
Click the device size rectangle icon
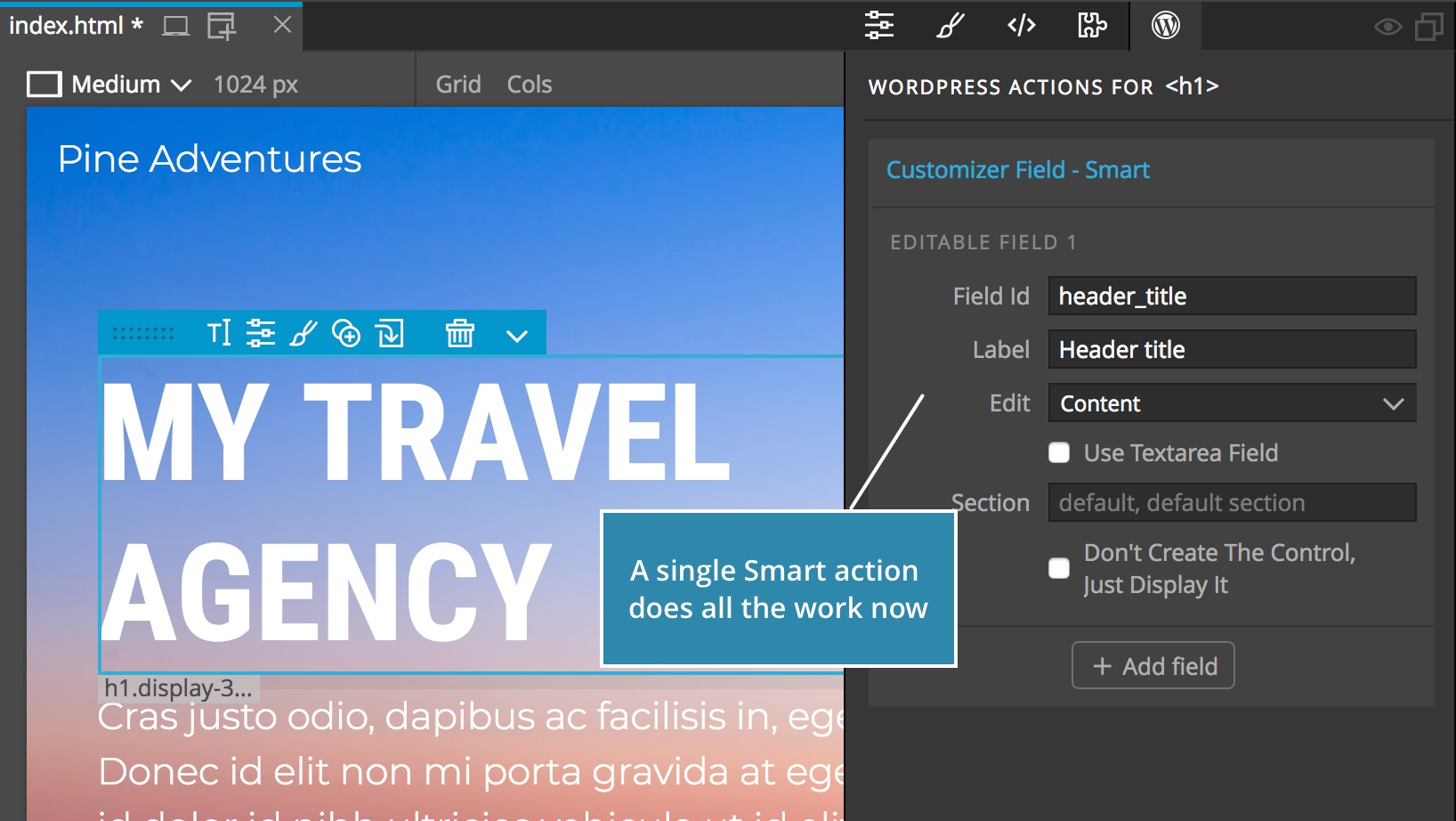tap(44, 85)
